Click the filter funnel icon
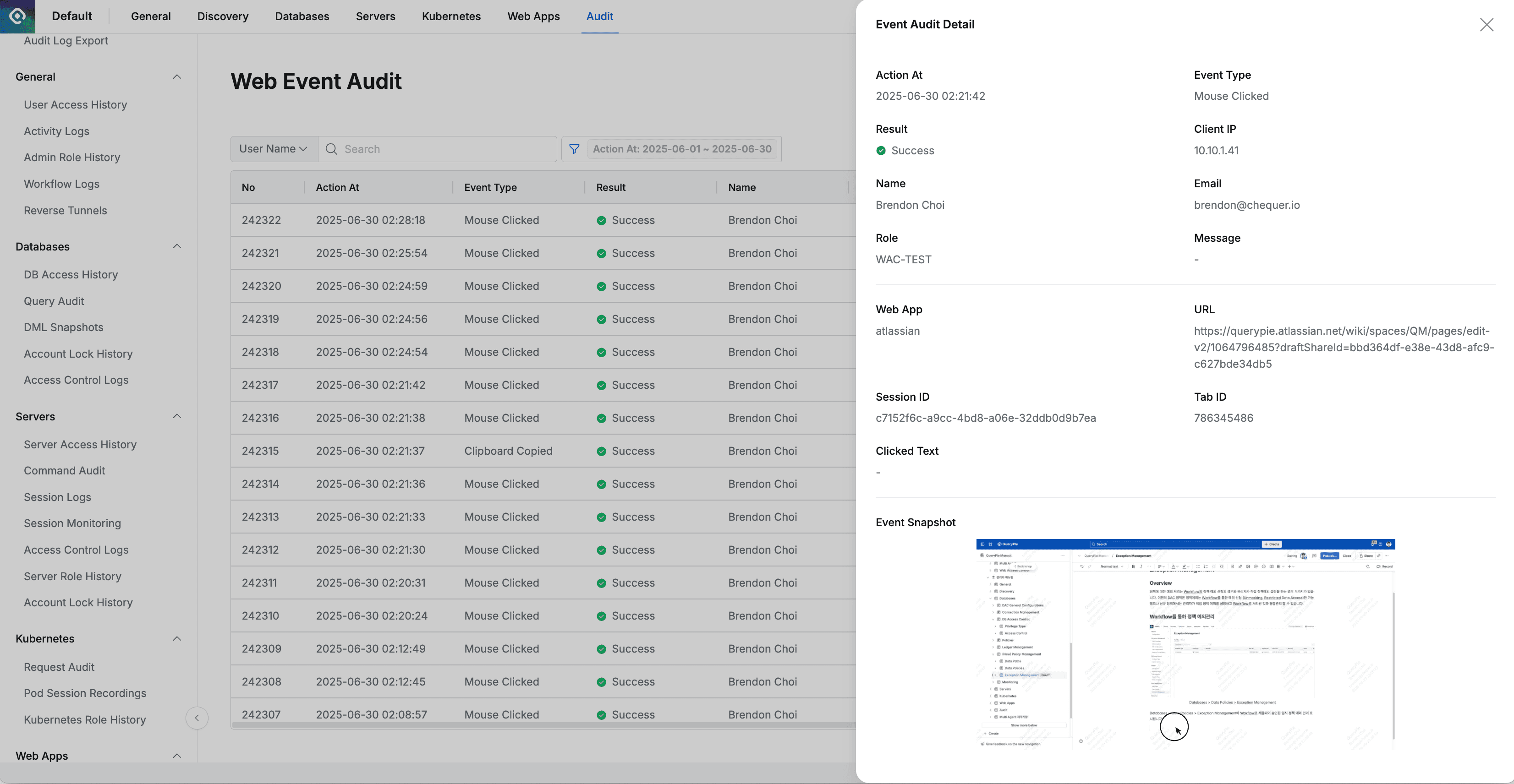 [573, 148]
